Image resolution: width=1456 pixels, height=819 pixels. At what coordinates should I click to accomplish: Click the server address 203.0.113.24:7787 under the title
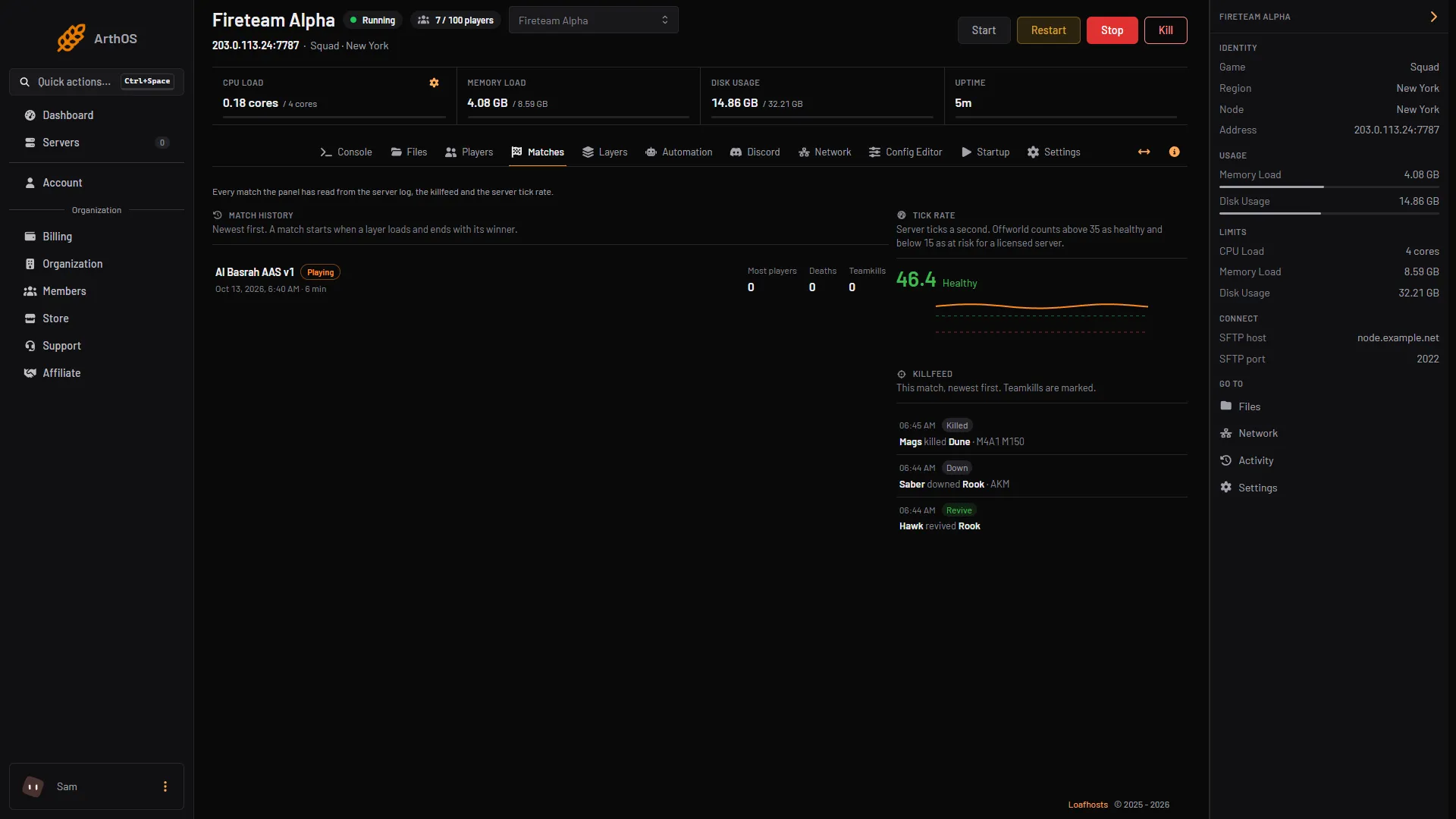(256, 45)
